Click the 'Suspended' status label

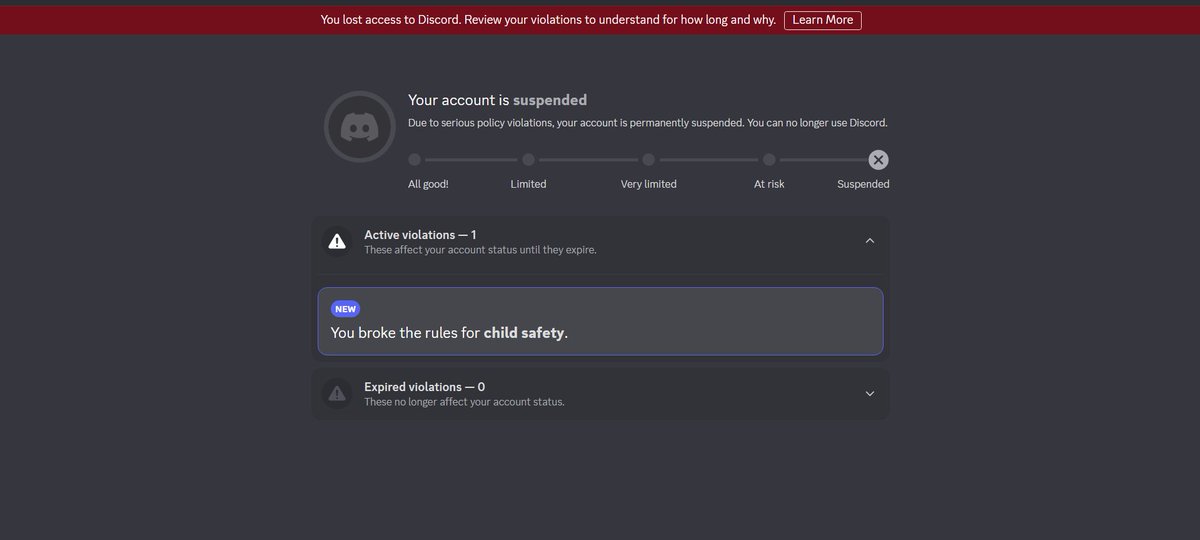pos(863,184)
